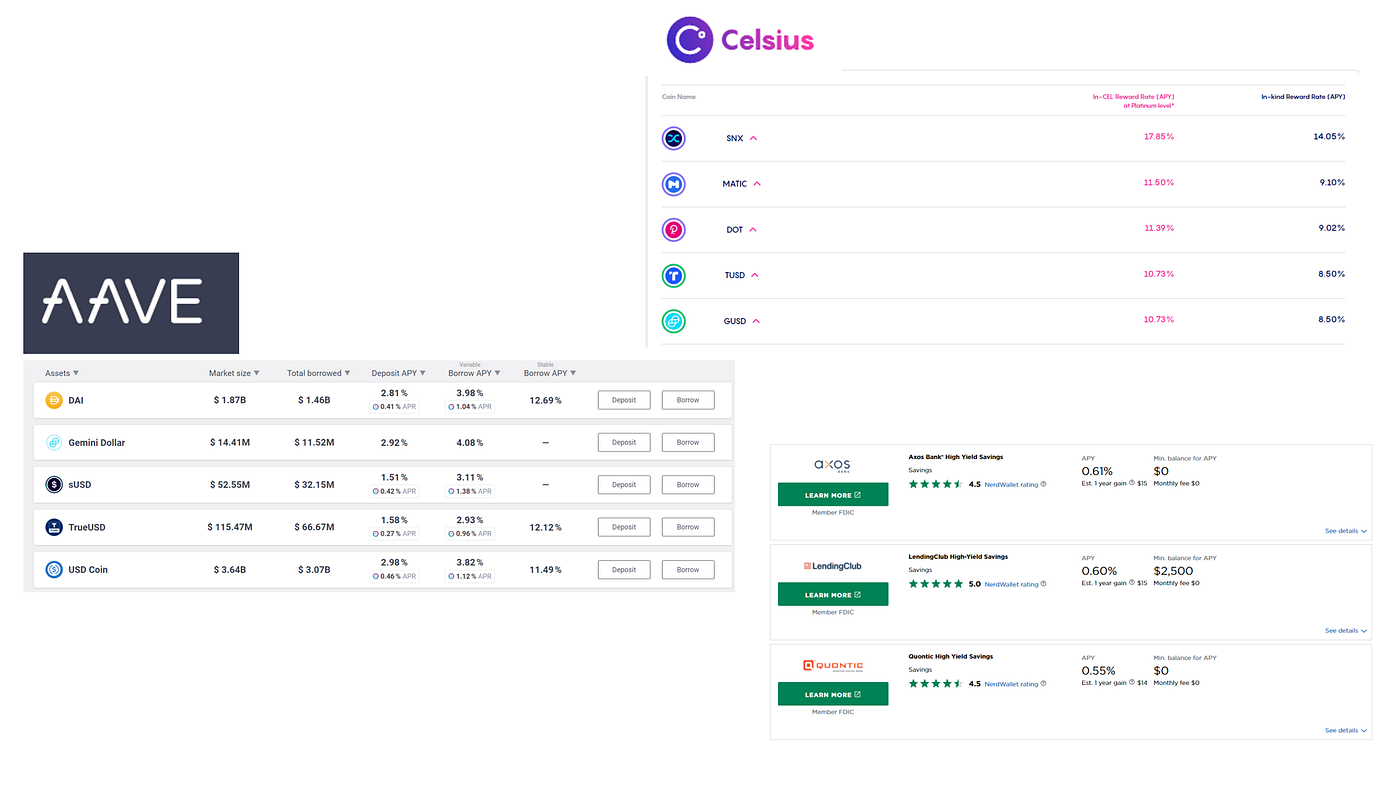
Task: Click Deposit button for USD Coin
Action: (624, 570)
